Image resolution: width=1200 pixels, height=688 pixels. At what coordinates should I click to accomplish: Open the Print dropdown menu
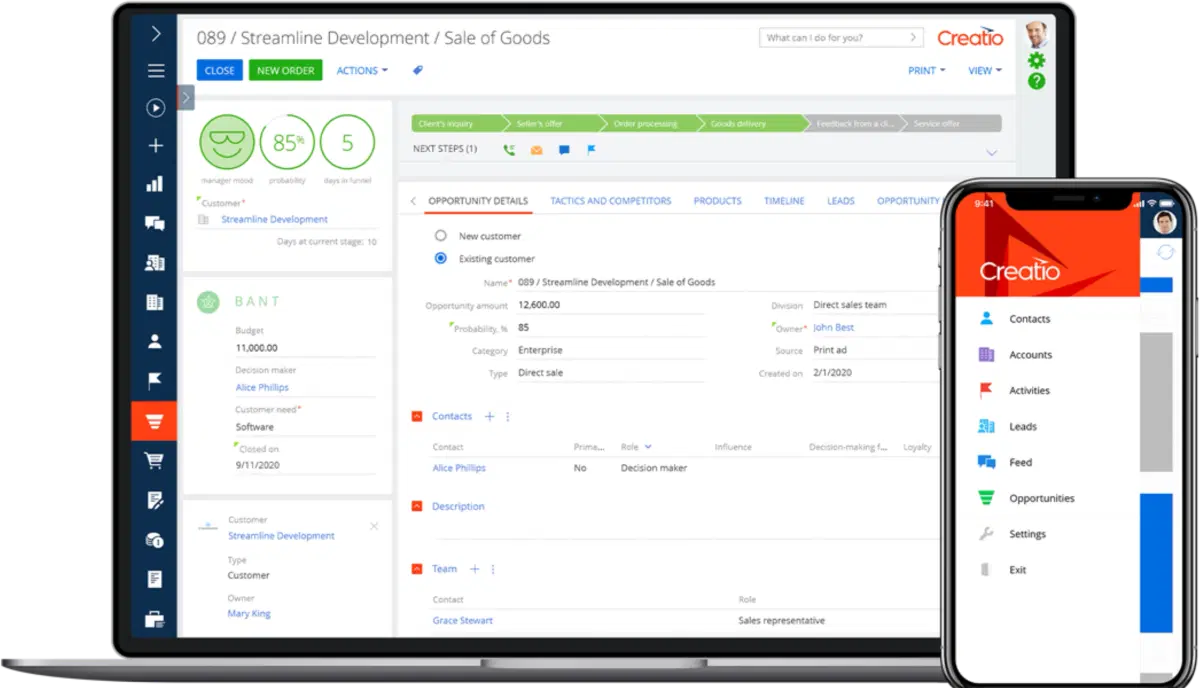926,70
